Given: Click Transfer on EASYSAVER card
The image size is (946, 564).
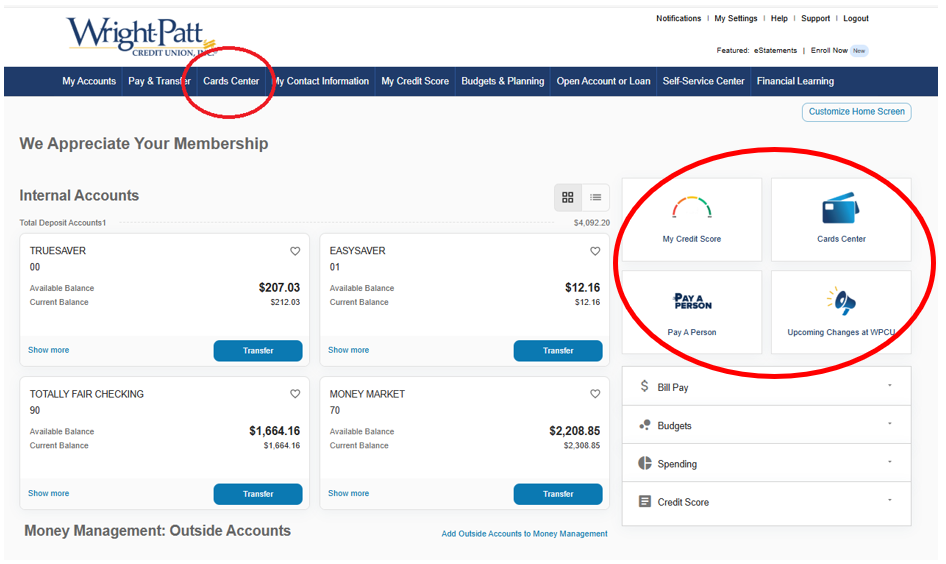Looking at the screenshot, I should click(x=558, y=350).
